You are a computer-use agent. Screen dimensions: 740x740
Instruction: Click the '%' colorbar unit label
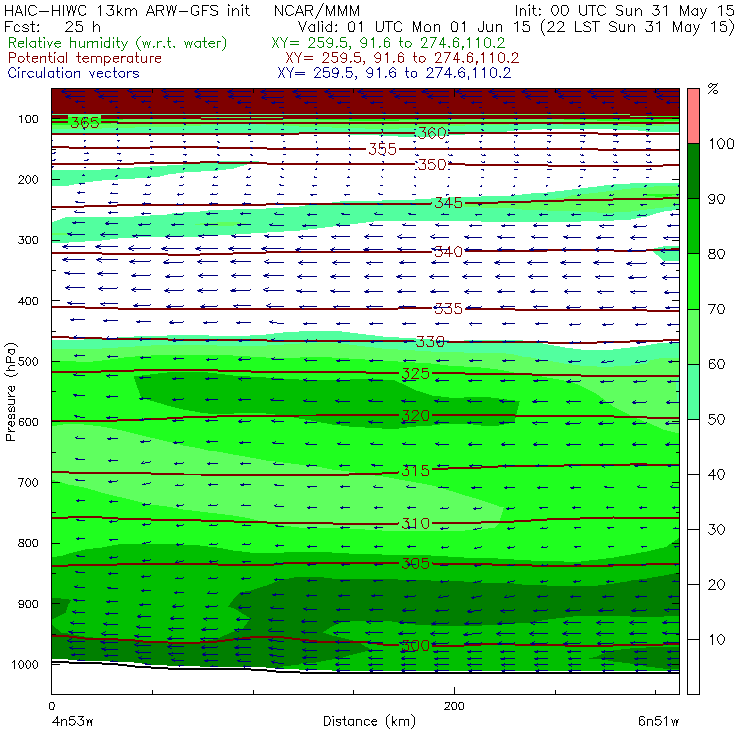[x=713, y=89]
